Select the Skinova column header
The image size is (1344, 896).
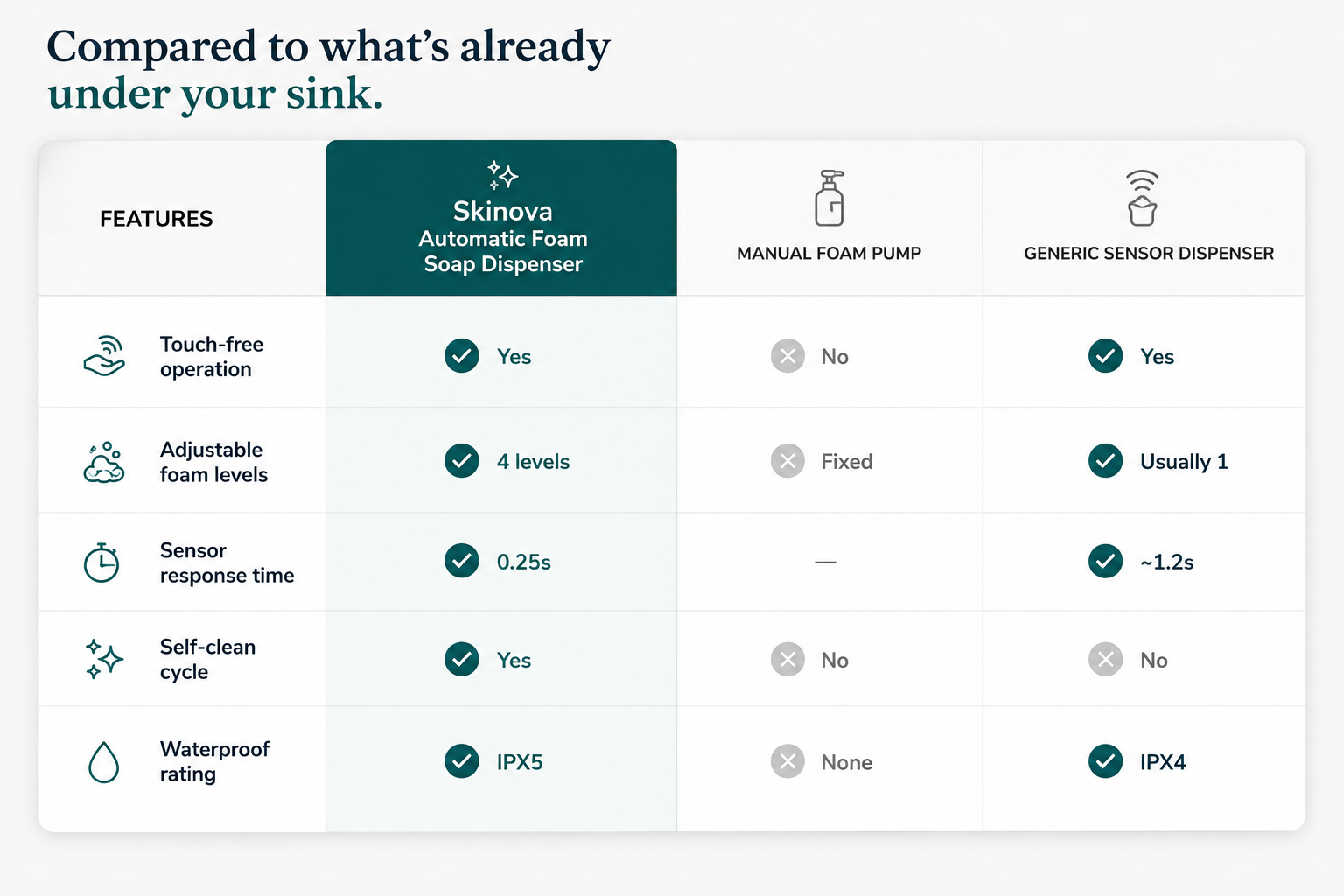[501, 218]
